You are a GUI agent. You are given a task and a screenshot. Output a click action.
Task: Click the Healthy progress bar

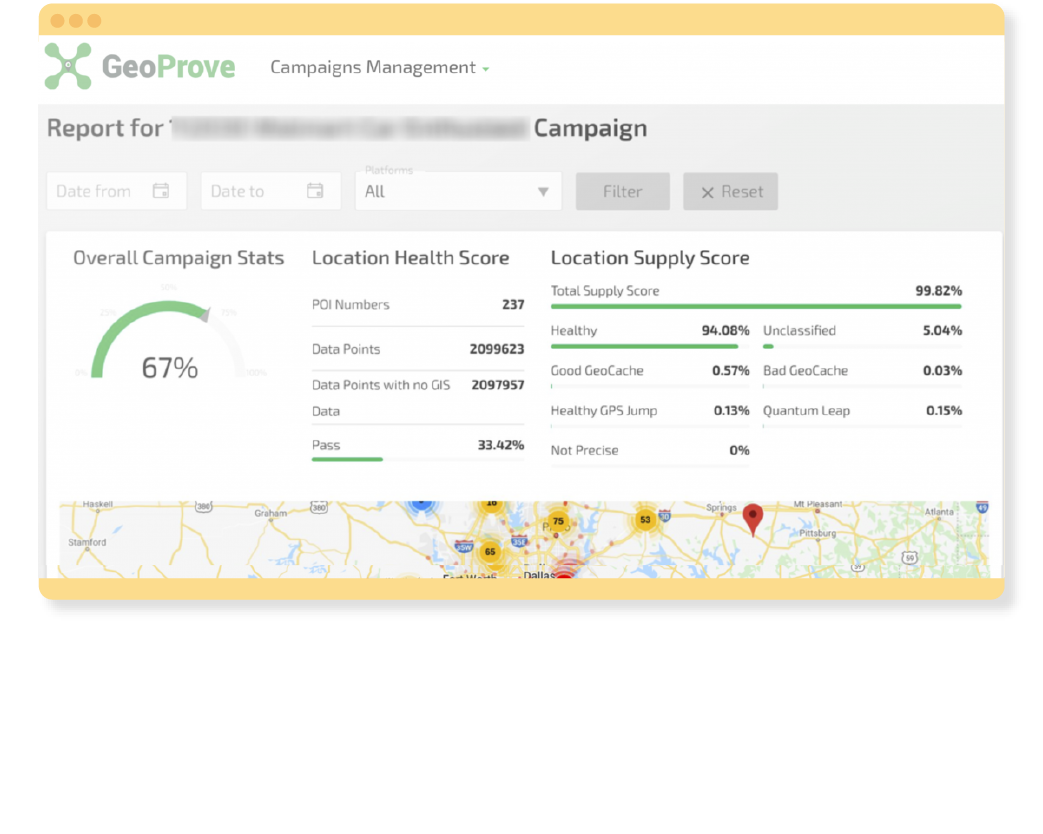[x=650, y=347]
